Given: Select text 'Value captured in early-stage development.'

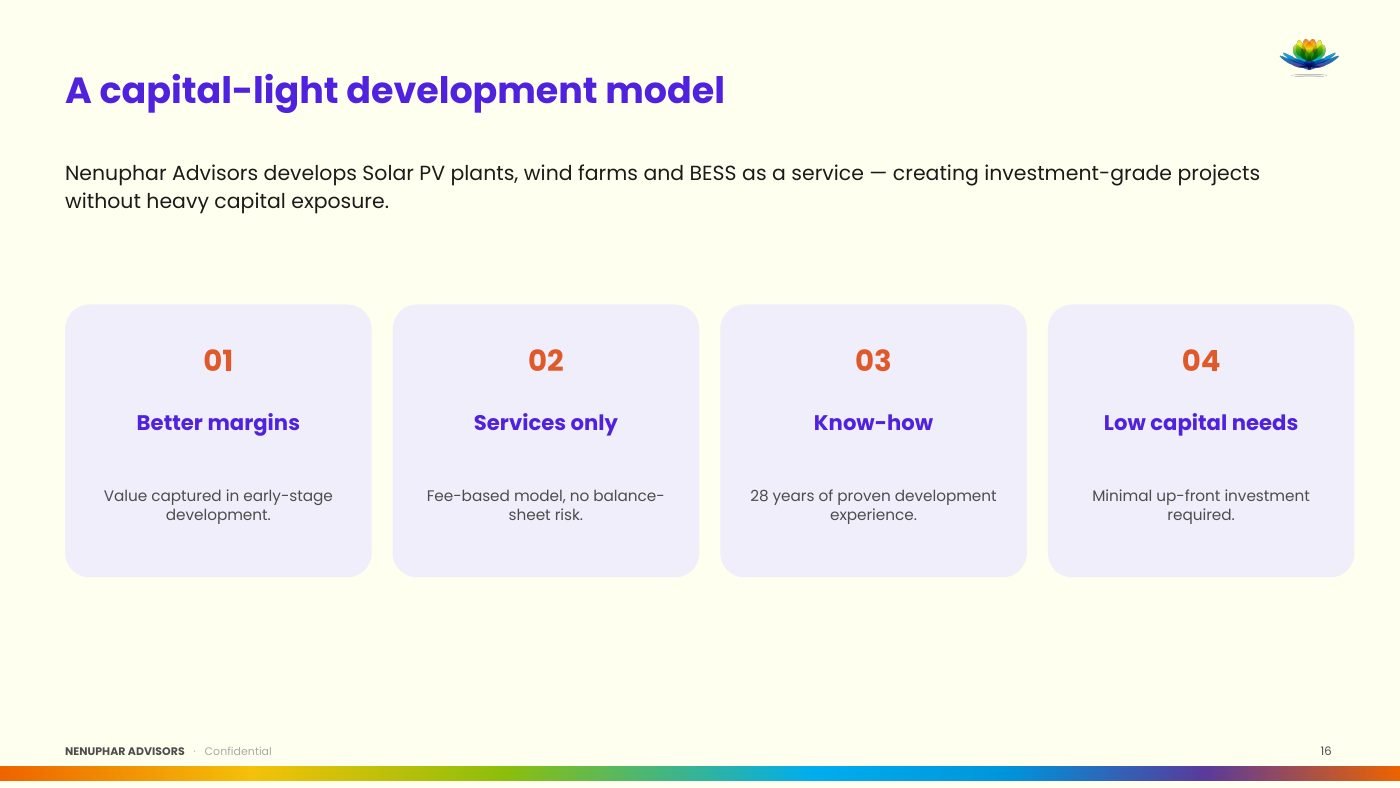Looking at the screenshot, I should point(218,505).
